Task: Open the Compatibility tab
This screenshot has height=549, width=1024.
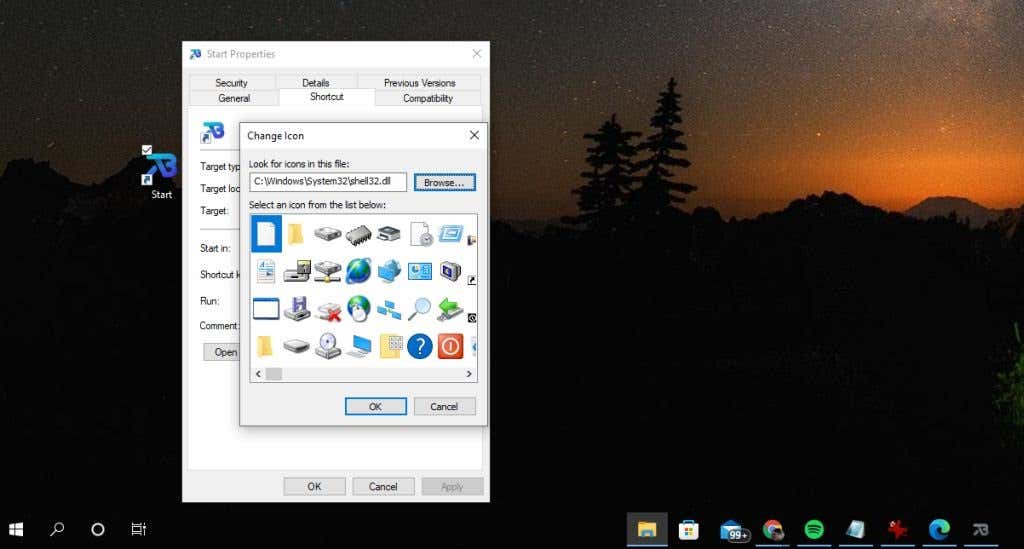Action: click(428, 98)
